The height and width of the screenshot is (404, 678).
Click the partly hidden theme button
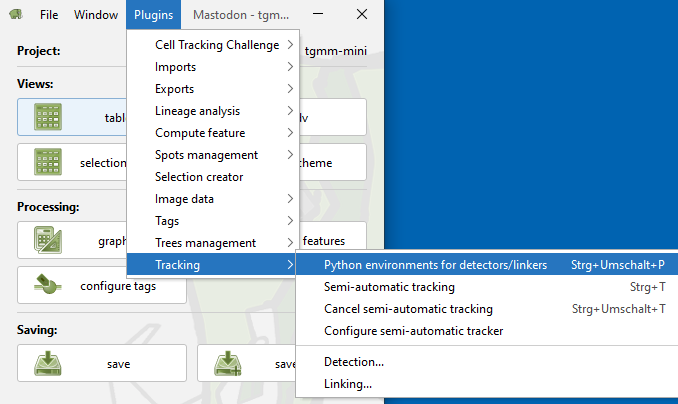(333, 162)
